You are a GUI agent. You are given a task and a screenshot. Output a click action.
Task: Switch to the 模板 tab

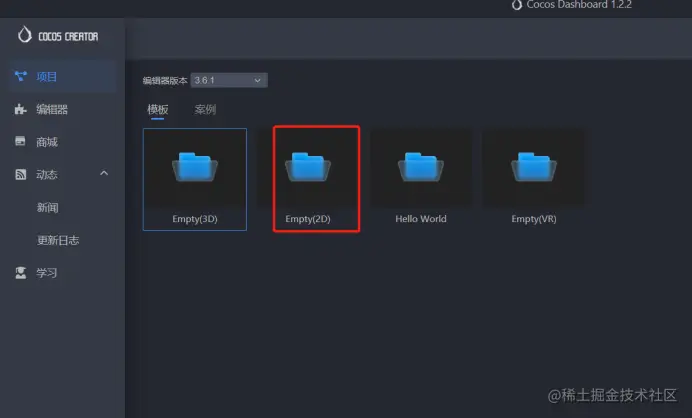tap(158, 109)
